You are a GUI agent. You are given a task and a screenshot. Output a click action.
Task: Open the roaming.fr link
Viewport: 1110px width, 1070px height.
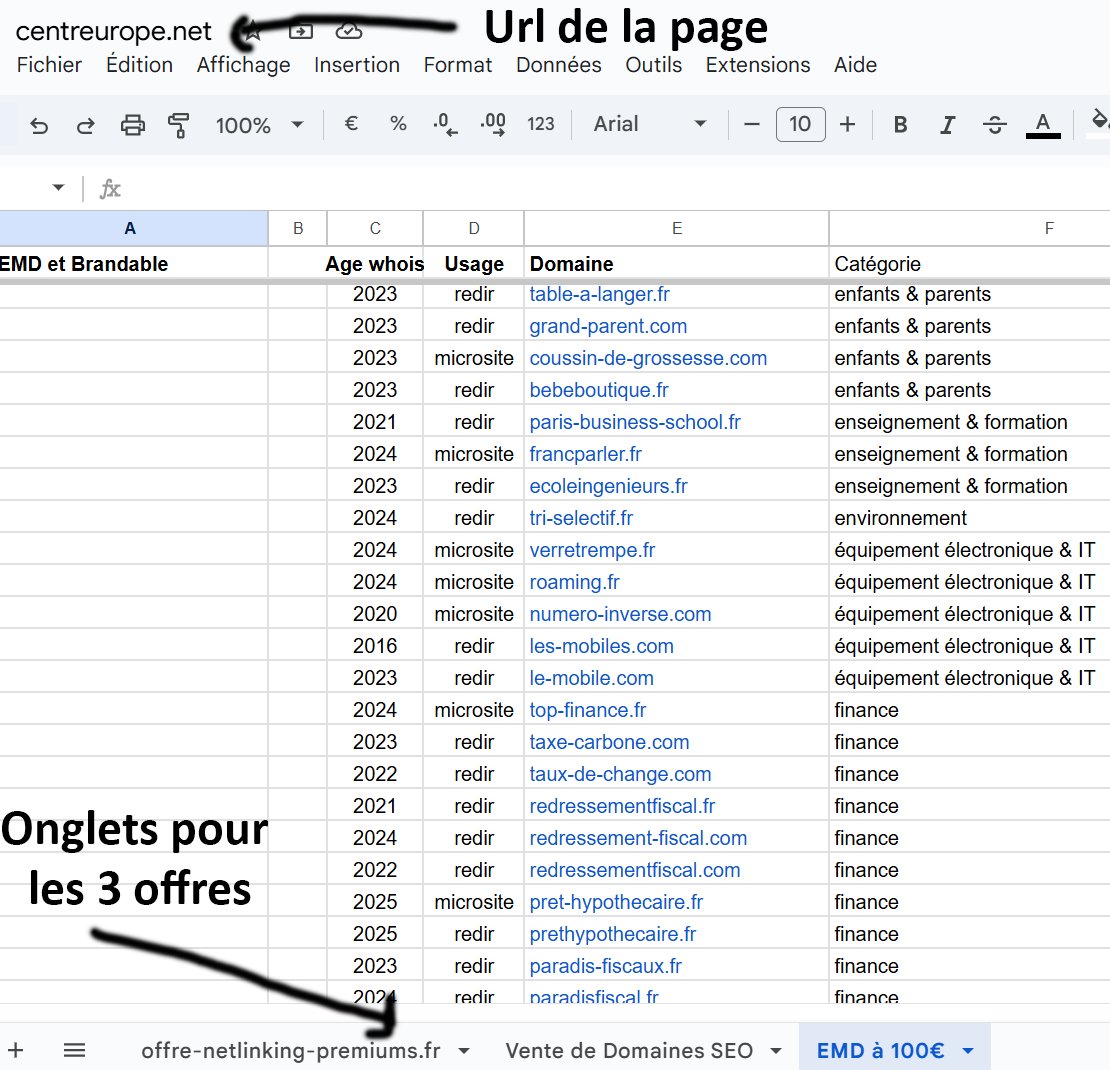(x=574, y=582)
